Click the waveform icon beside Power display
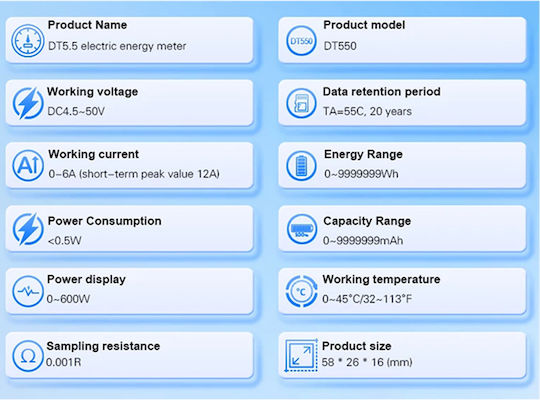The height and width of the screenshot is (400, 540). 28,291
